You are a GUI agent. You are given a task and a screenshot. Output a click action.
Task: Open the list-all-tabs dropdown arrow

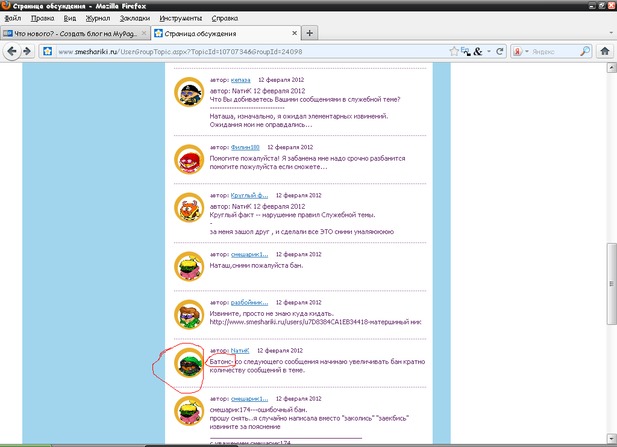pyautogui.click(x=611, y=33)
